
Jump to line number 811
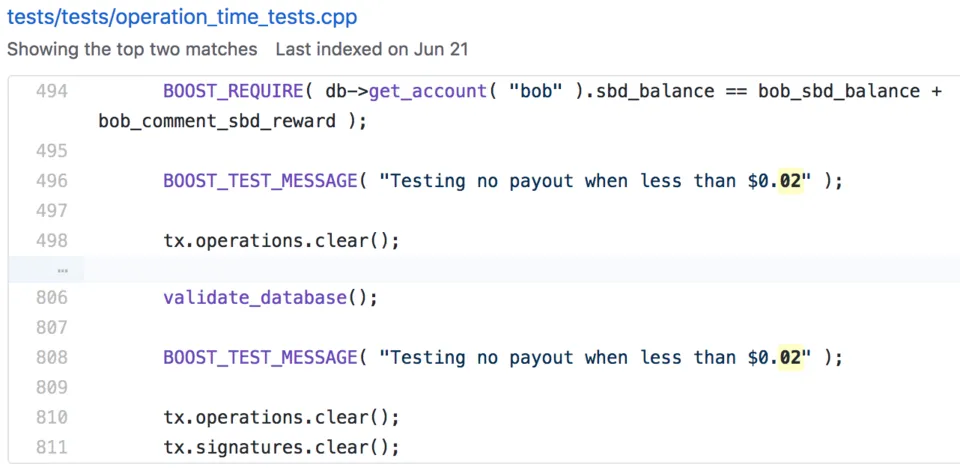pyautogui.click(x=51, y=447)
